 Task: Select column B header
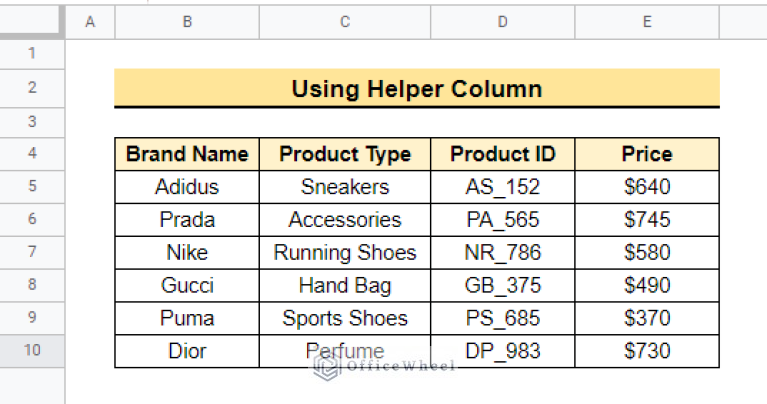click(x=187, y=22)
